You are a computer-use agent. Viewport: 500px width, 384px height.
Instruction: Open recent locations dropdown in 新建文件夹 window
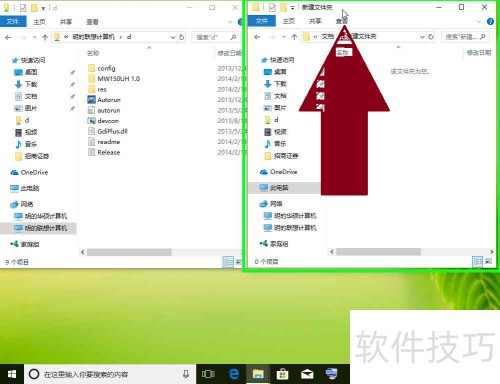click(284, 37)
